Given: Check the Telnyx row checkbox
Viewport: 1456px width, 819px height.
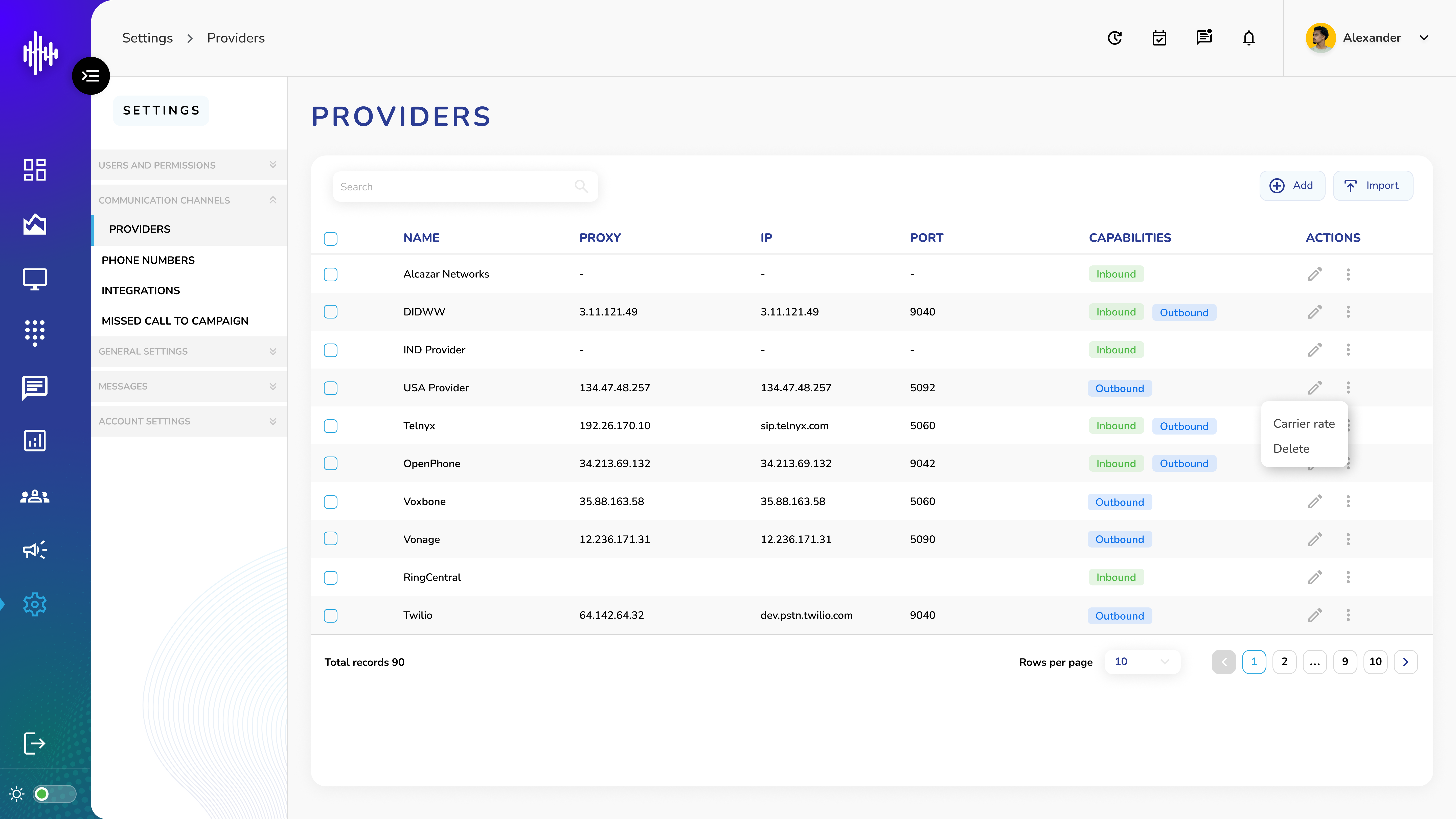Looking at the screenshot, I should point(331,426).
